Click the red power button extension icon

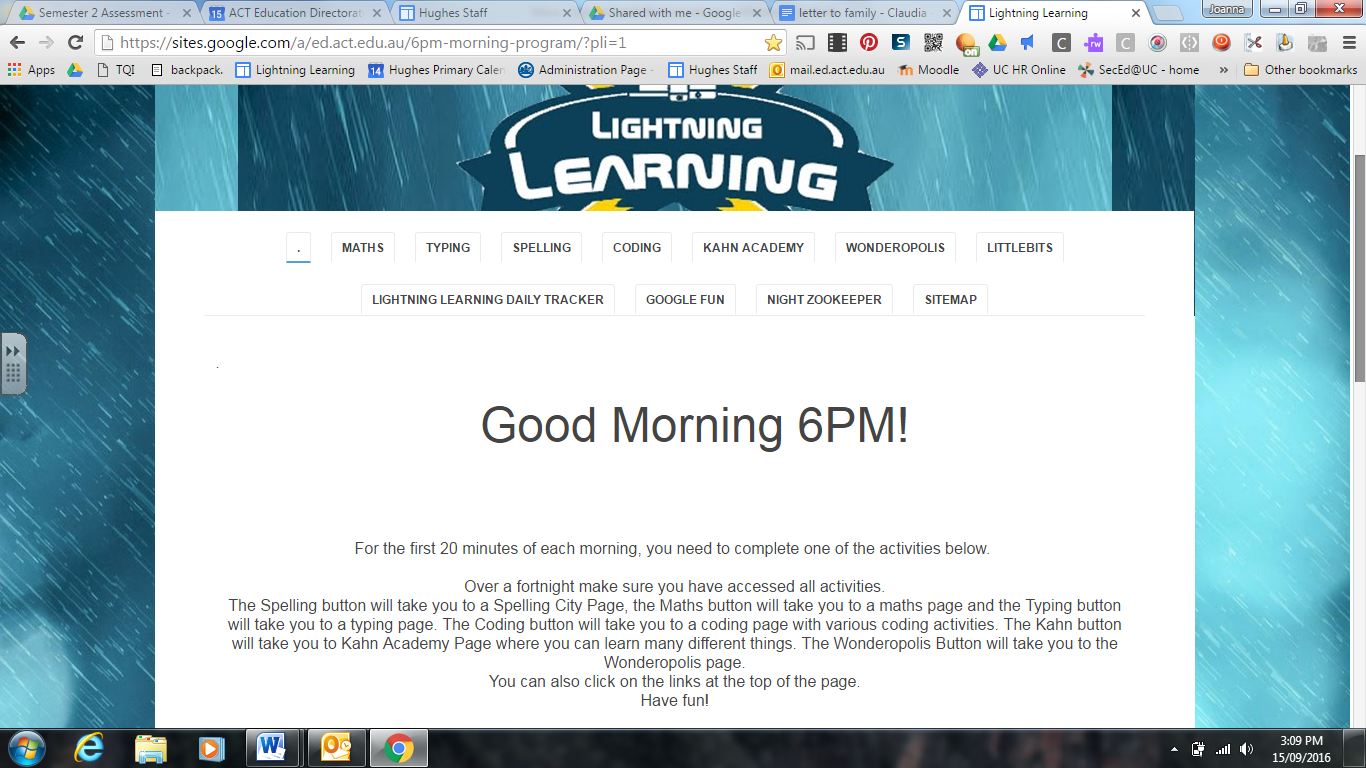(x=1221, y=43)
